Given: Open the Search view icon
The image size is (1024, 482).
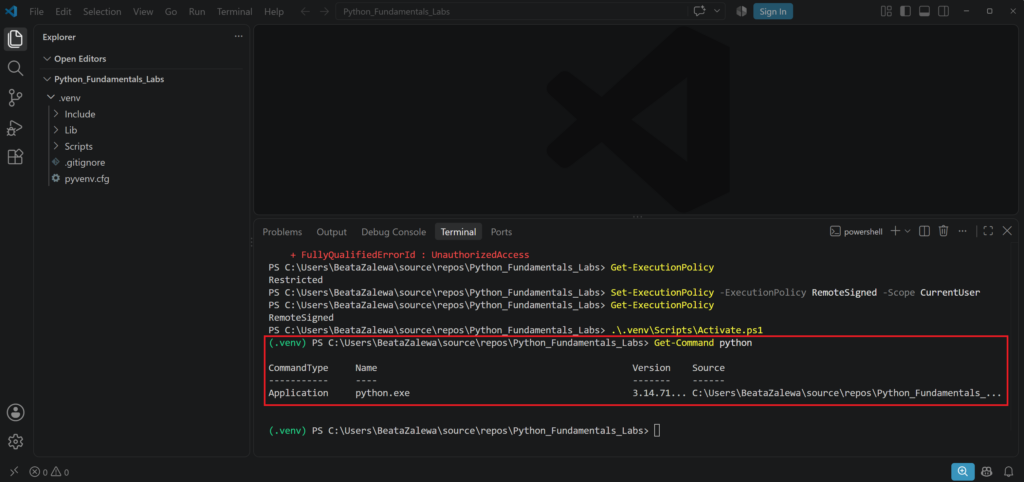Looking at the screenshot, I should (x=15, y=68).
